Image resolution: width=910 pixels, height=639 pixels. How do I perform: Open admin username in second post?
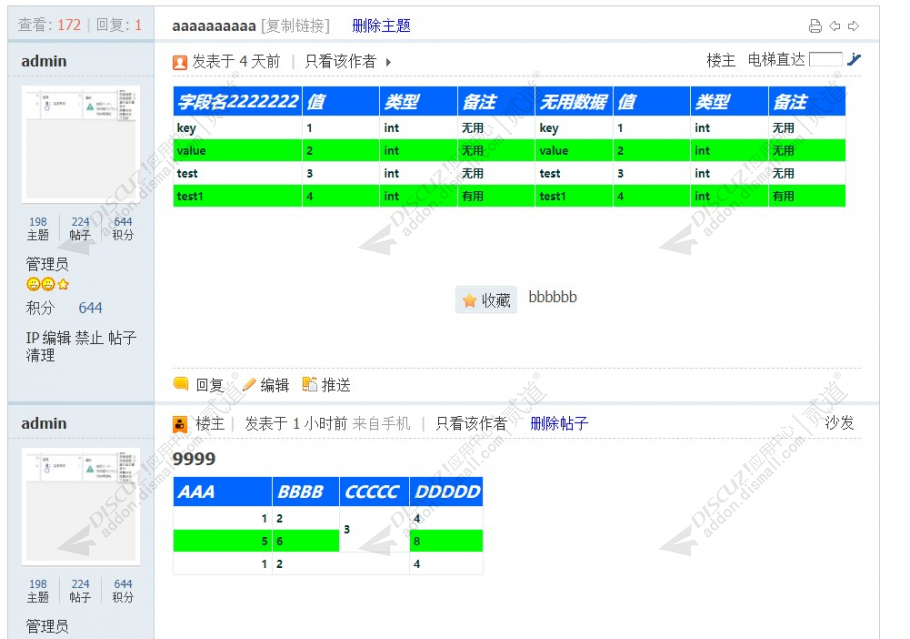pos(44,424)
